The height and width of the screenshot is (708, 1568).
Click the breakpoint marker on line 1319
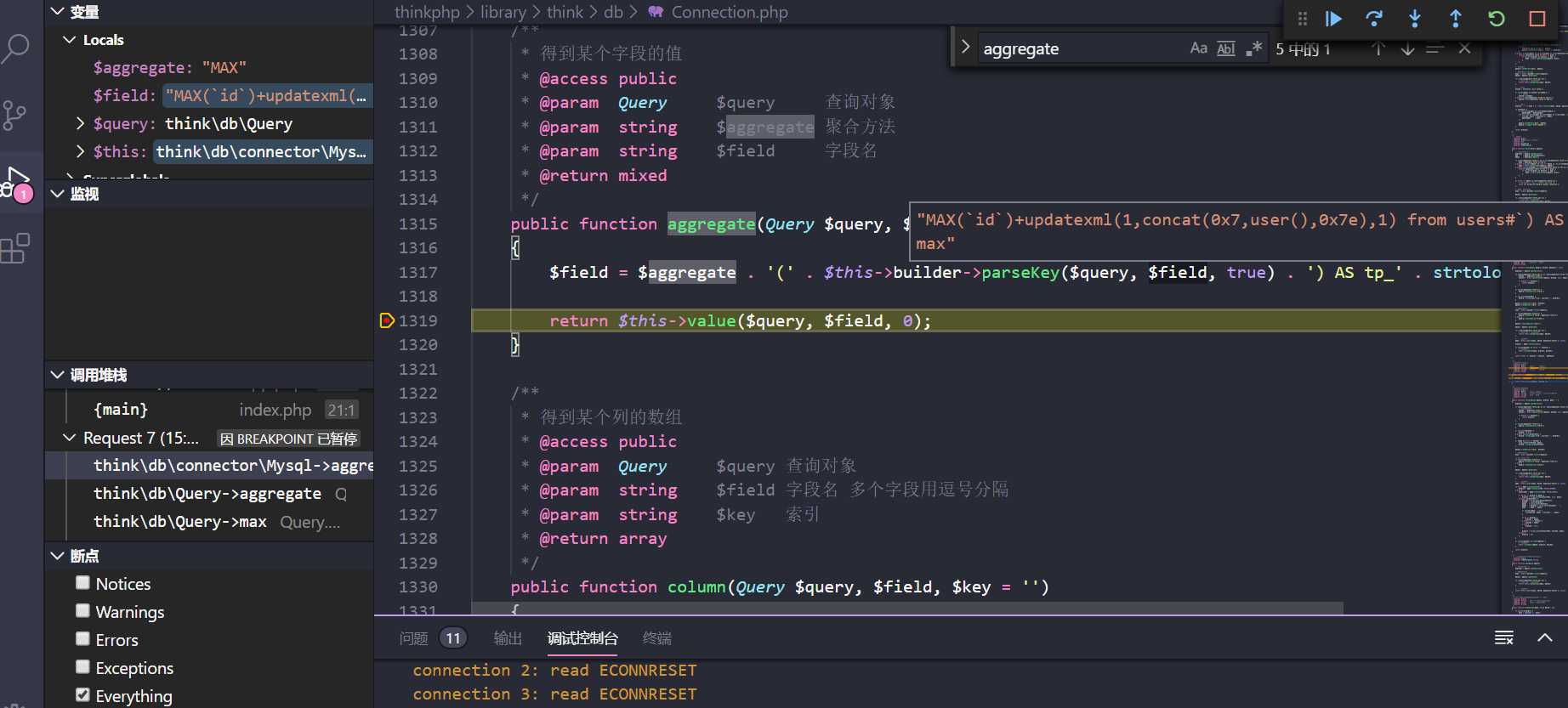(x=387, y=320)
